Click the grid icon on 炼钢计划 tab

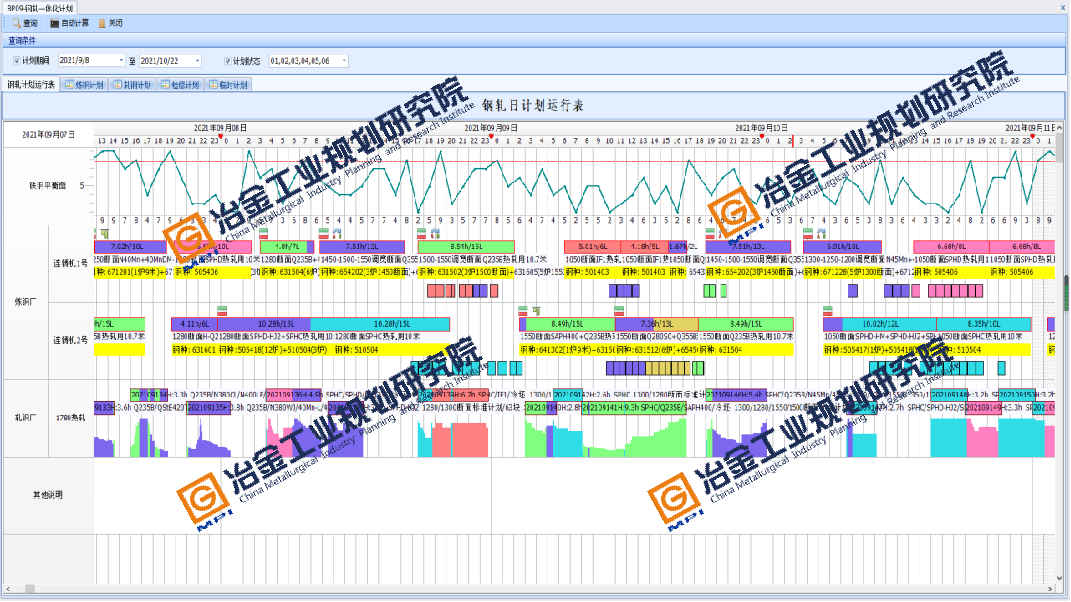[69, 85]
